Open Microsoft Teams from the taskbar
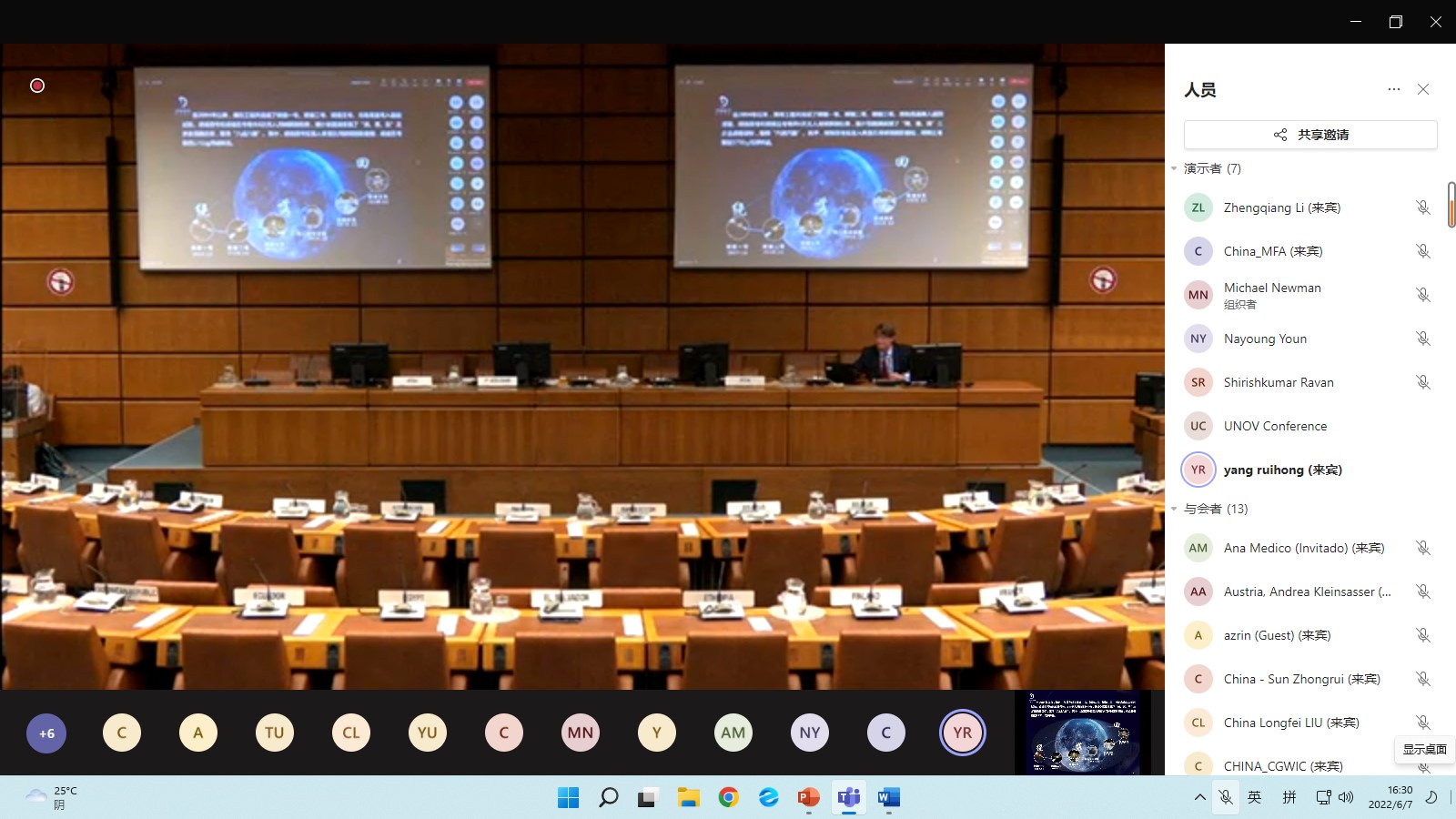 pyautogui.click(x=849, y=798)
